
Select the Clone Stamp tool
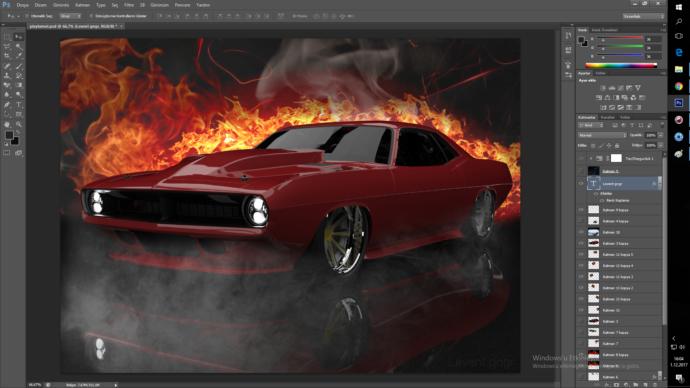[x=7, y=76]
